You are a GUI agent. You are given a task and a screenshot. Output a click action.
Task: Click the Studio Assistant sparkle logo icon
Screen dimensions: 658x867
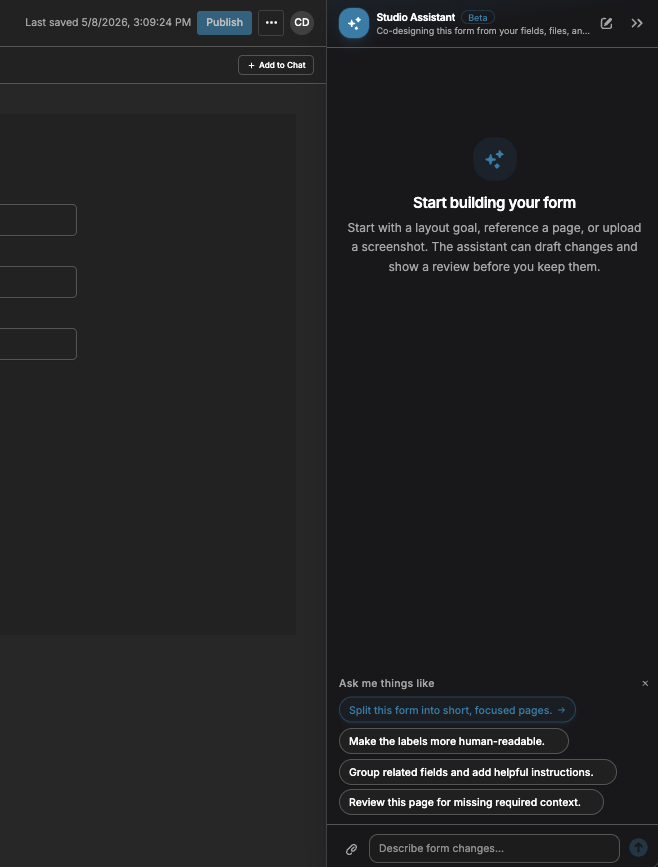[x=354, y=23]
